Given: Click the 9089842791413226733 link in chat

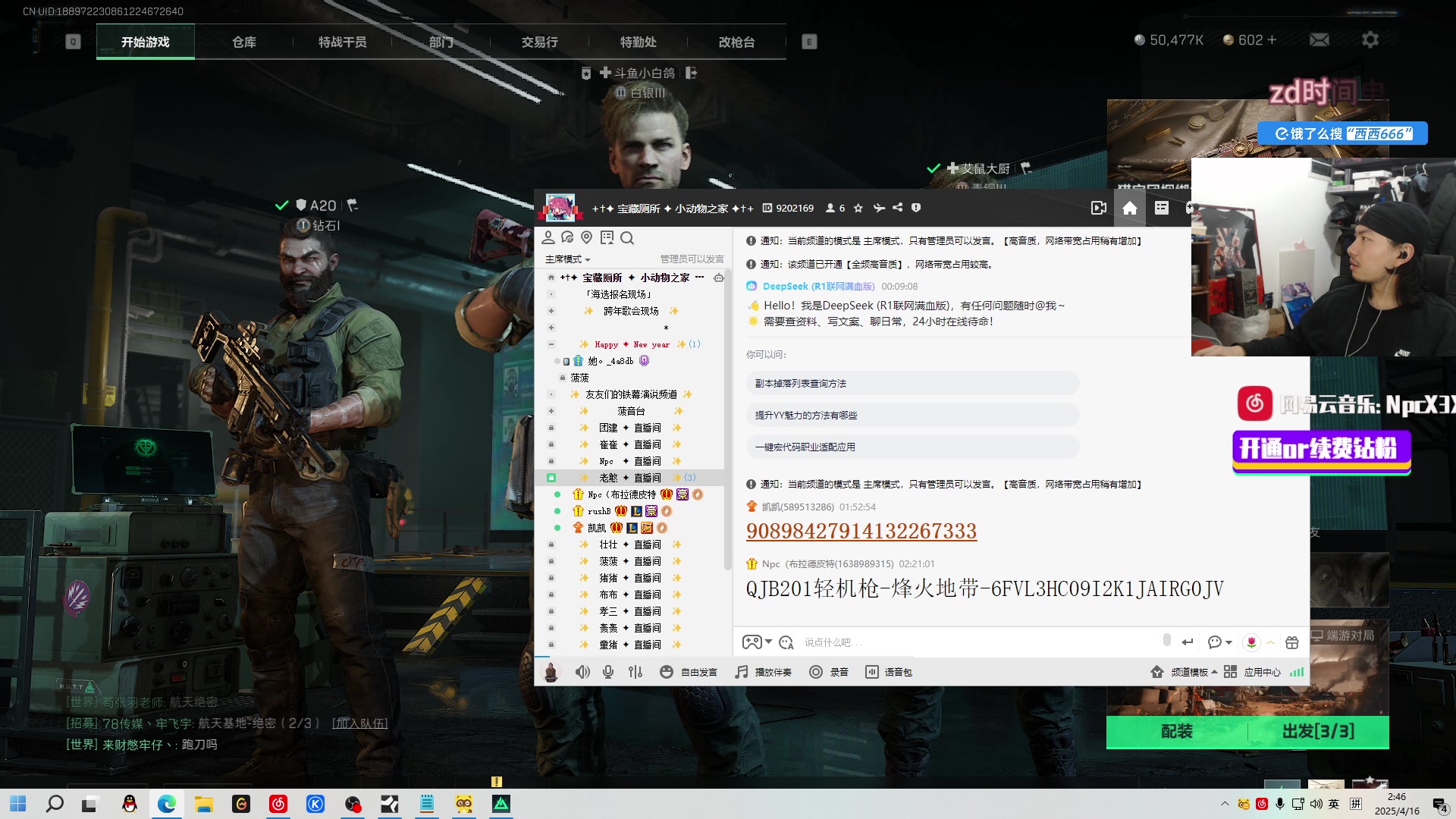Looking at the screenshot, I should [x=861, y=531].
